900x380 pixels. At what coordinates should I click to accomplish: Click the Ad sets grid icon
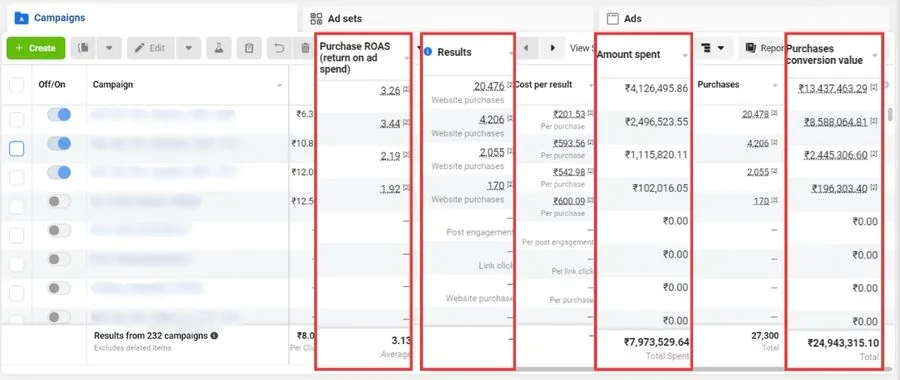(x=316, y=18)
